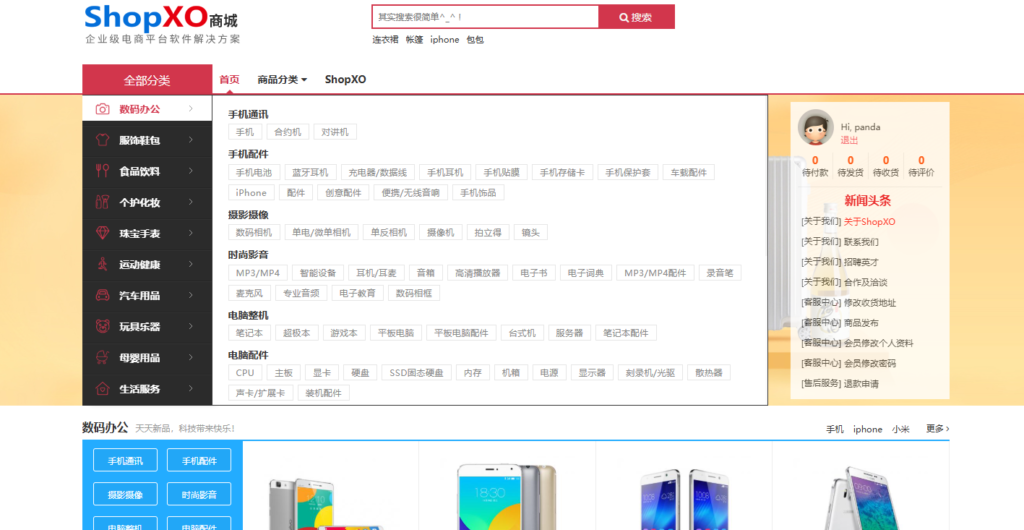Click 更多 in the 数码办公 section

(x=937, y=429)
